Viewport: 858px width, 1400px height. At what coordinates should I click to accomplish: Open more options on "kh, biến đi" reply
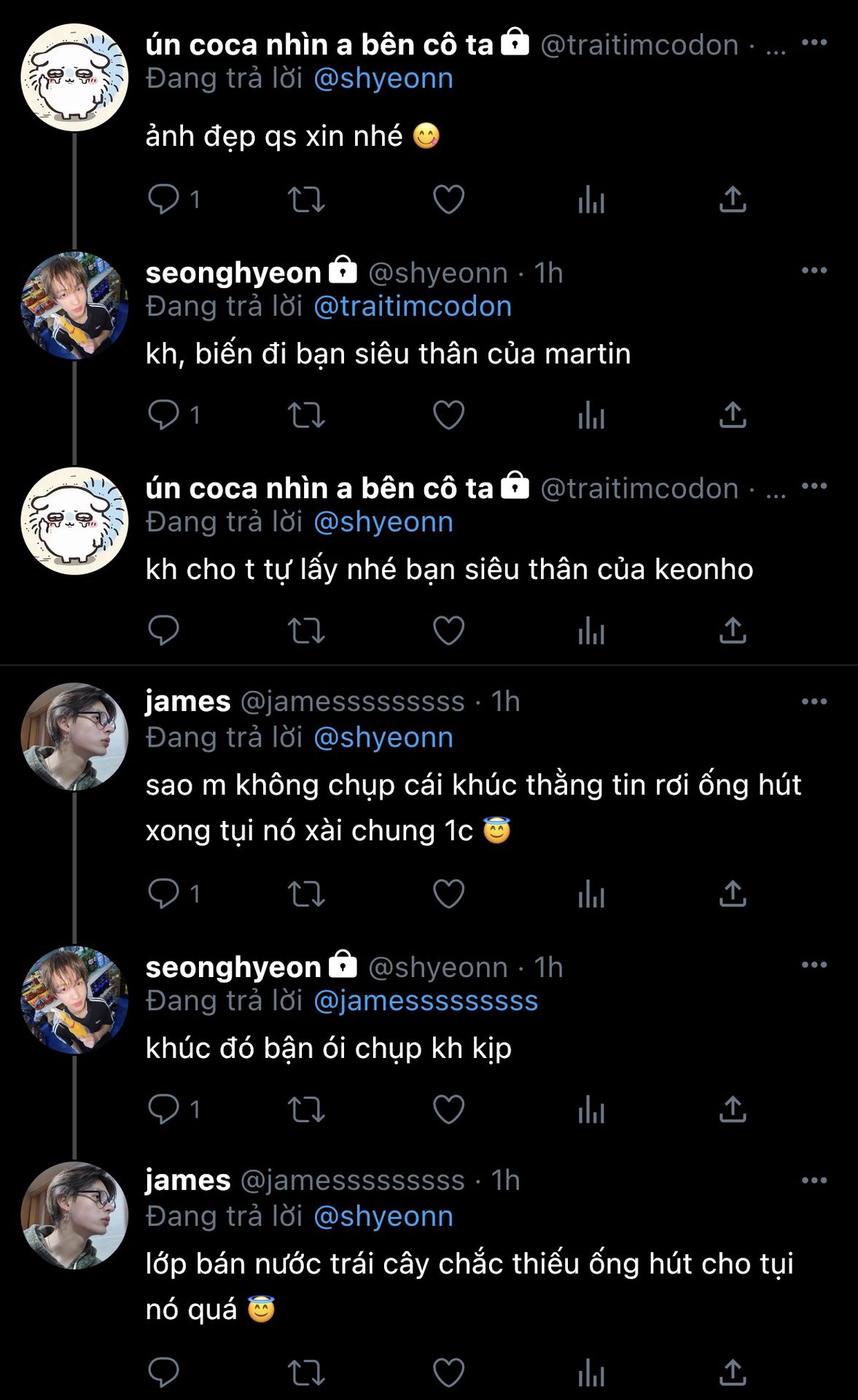pyautogui.click(x=814, y=271)
